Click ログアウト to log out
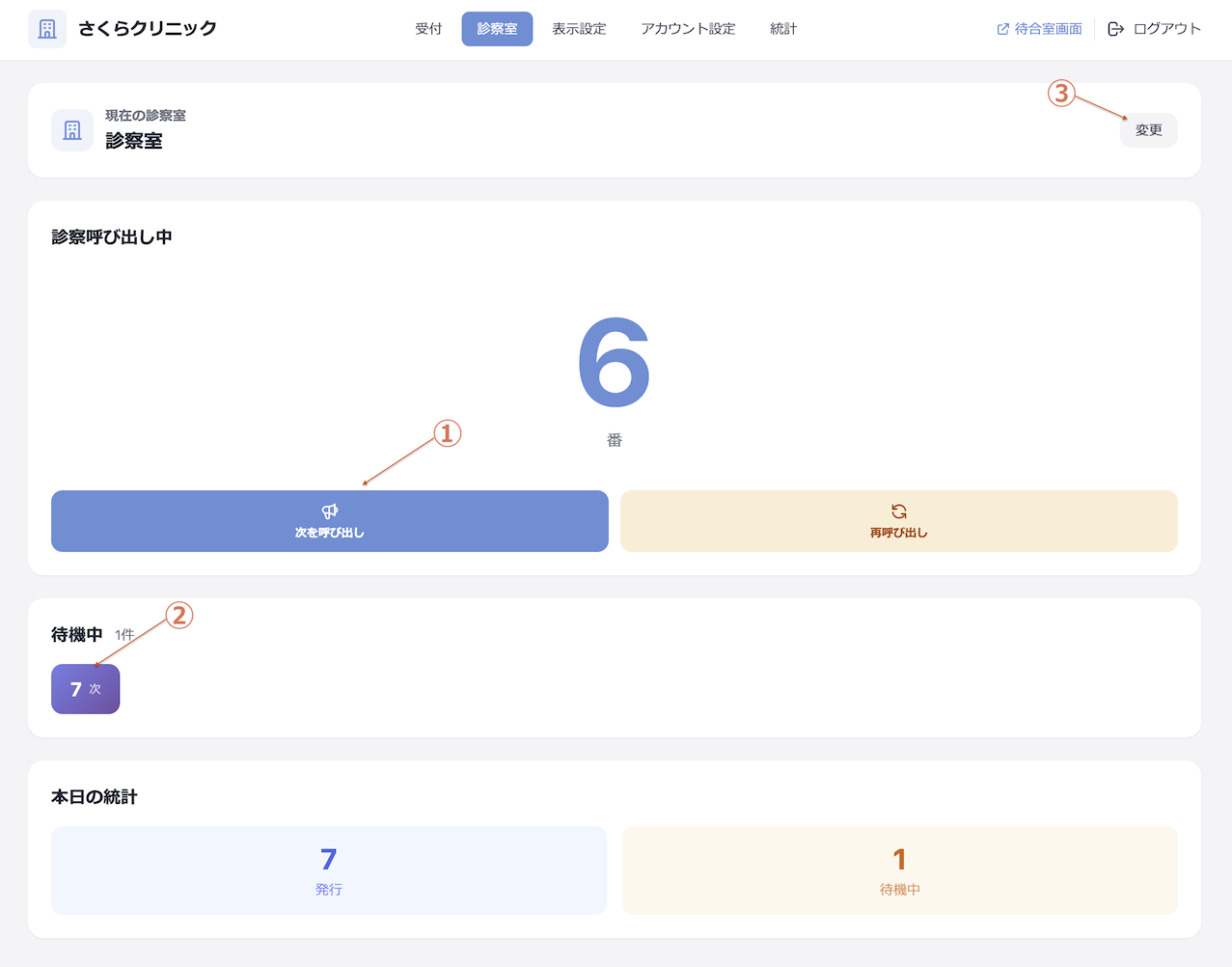 pos(1167,28)
